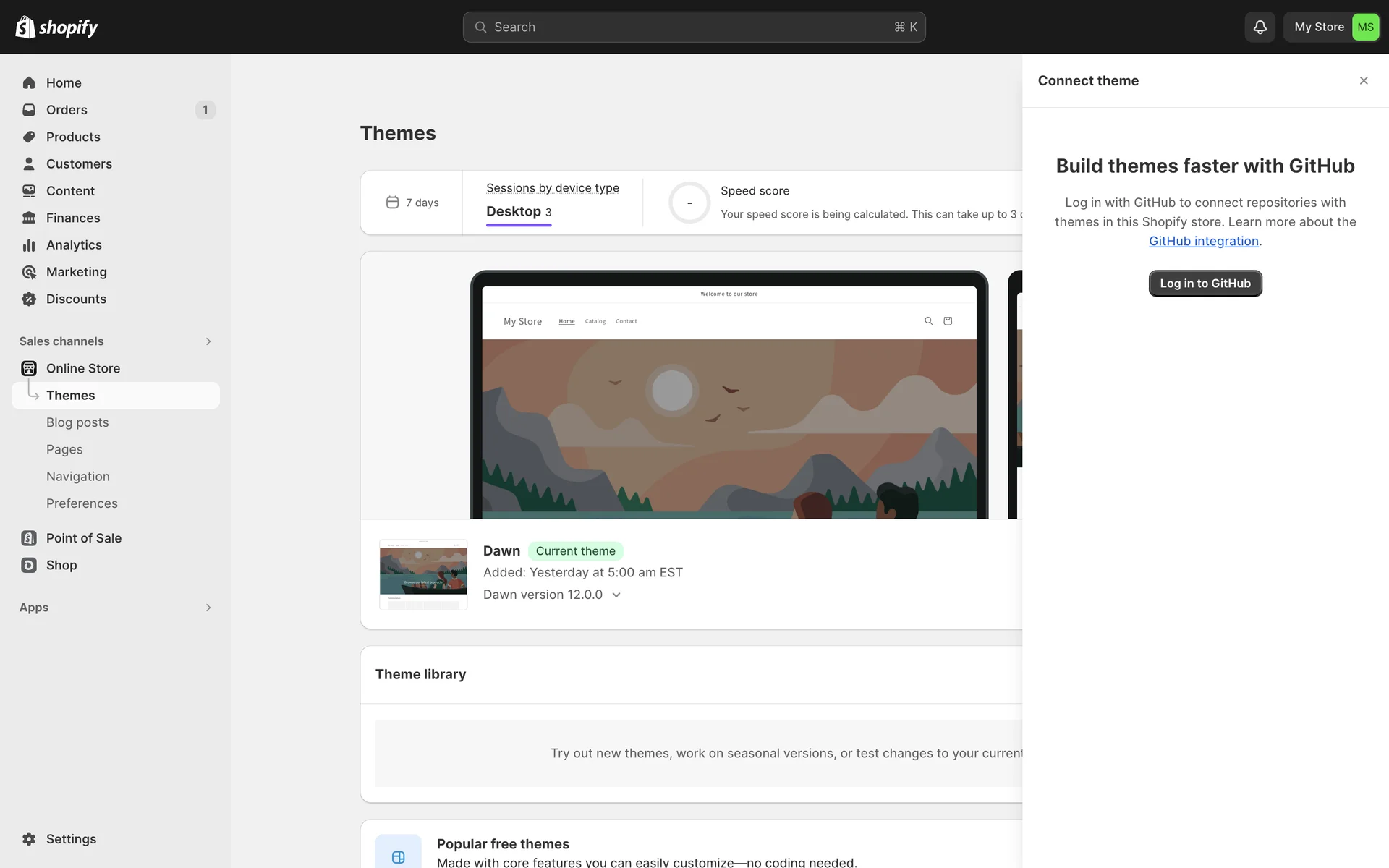The width and height of the screenshot is (1389, 868).
Task: Expand the Apps section chevron
Action: (208, 608)
